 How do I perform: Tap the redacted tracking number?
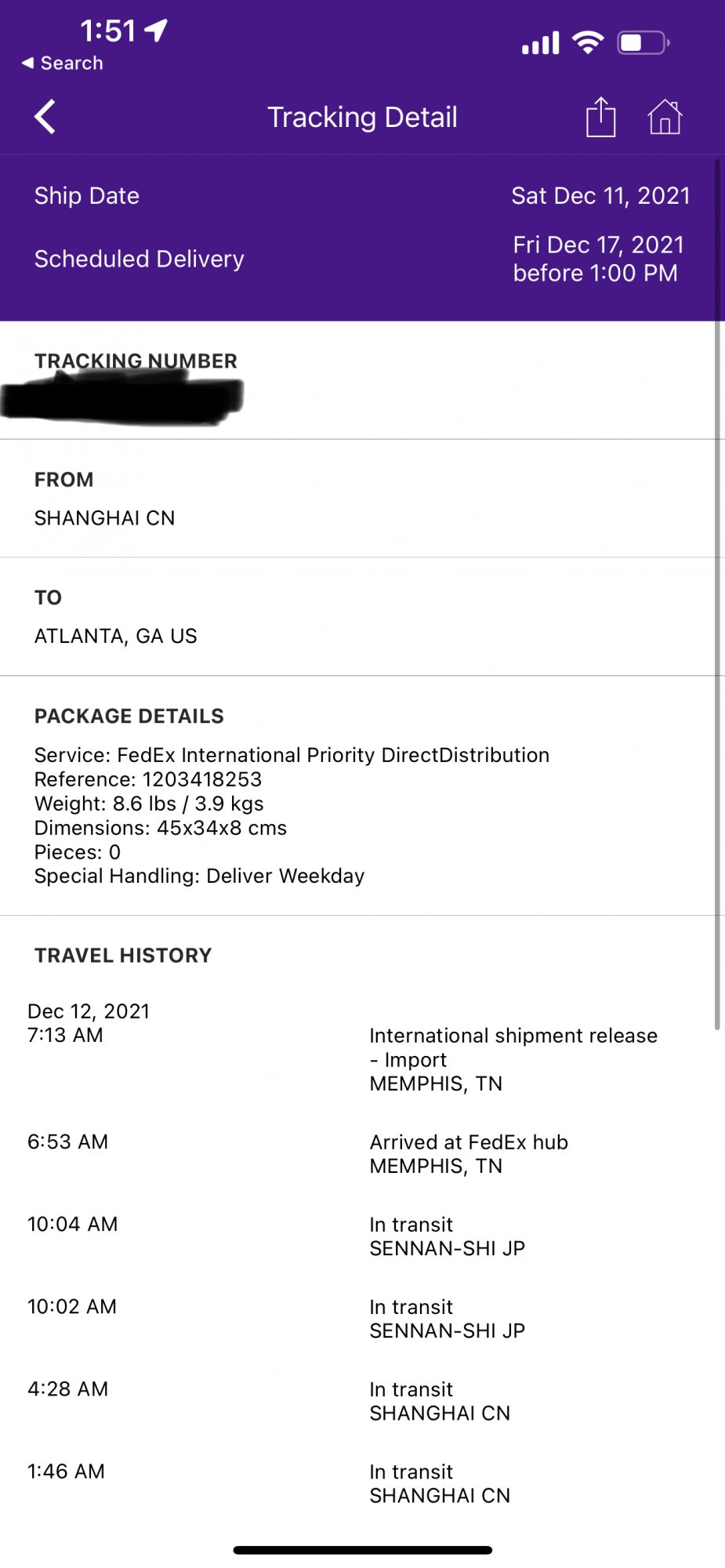(x=123, y=399)
